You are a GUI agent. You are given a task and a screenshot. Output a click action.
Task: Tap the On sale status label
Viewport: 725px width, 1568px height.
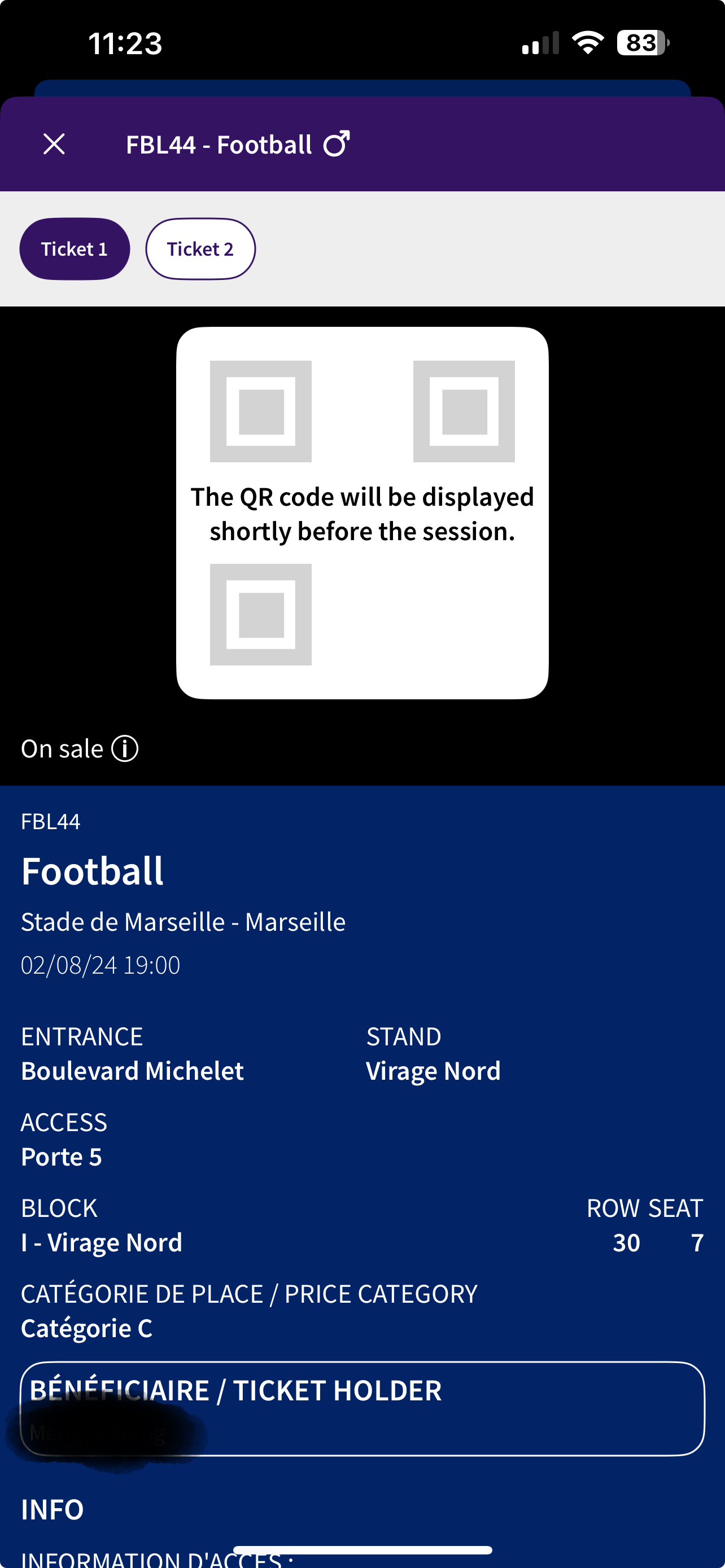(x=62, y=748)
